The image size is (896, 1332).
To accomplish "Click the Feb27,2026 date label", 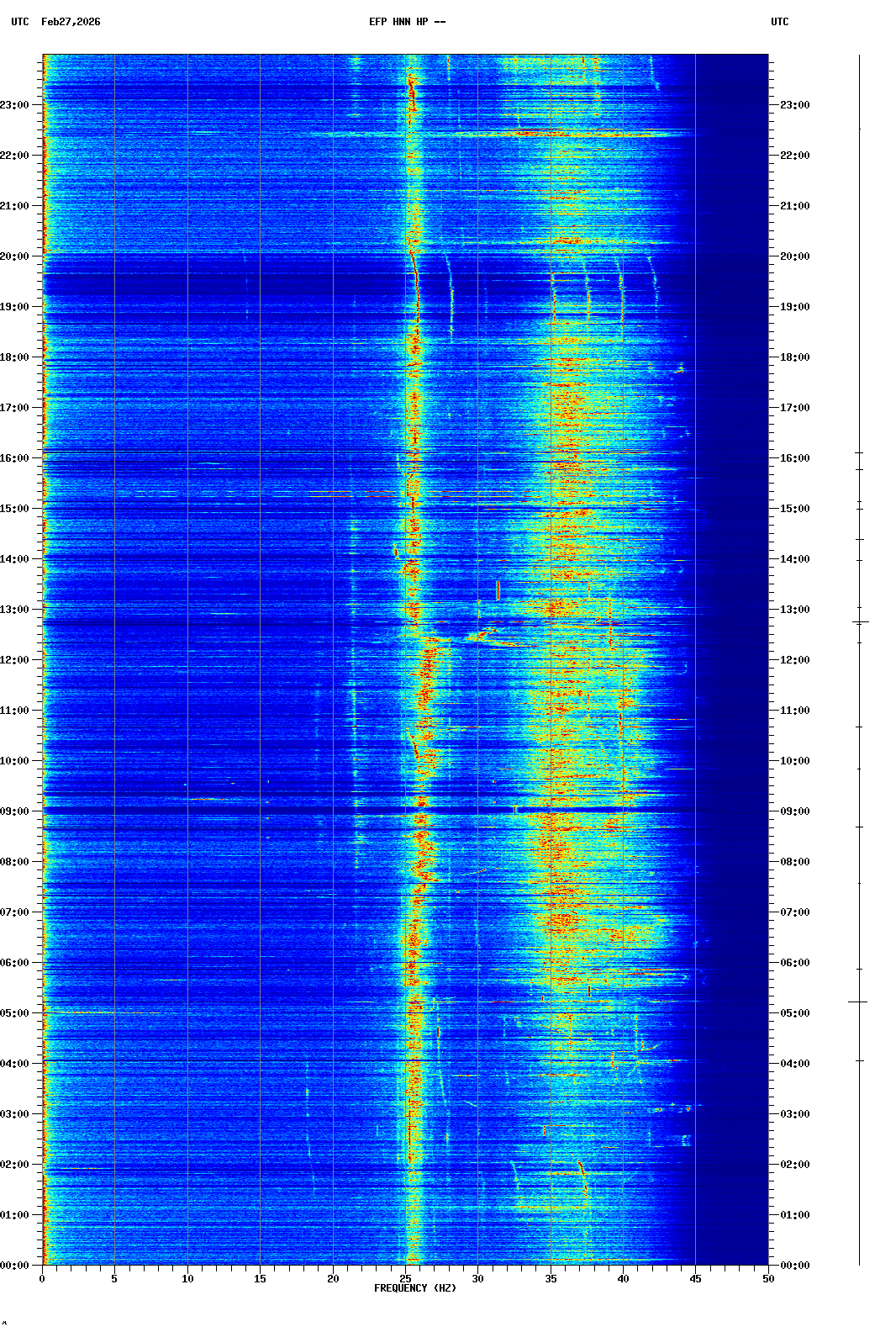I will pos(71,22).
